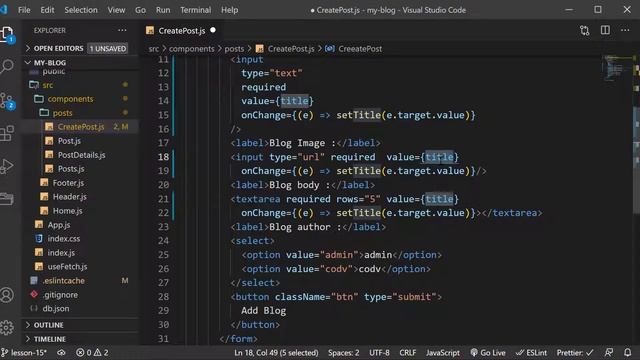Open the File menu

point(24,10)
